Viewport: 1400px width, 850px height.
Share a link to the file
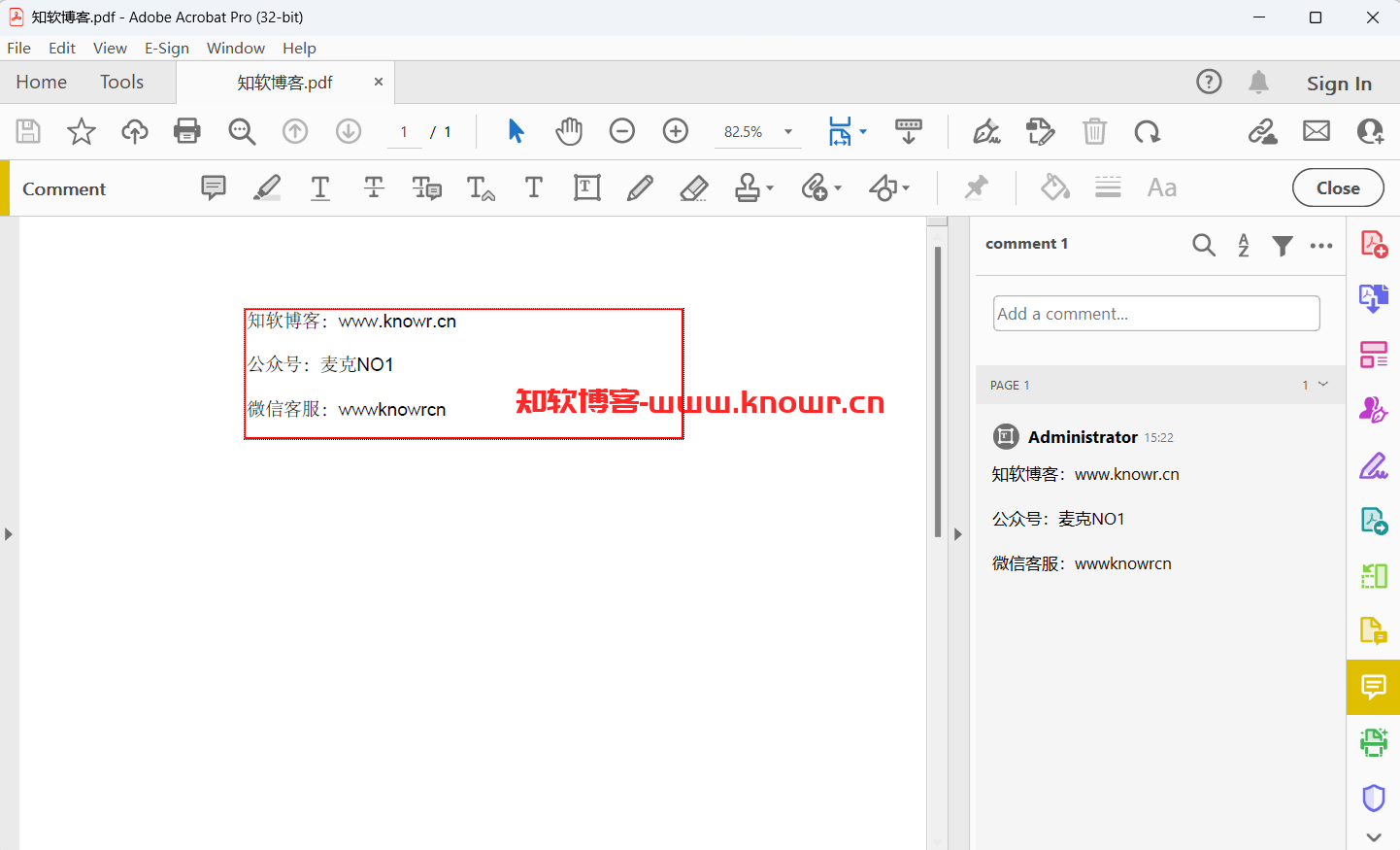point(1263,131)
